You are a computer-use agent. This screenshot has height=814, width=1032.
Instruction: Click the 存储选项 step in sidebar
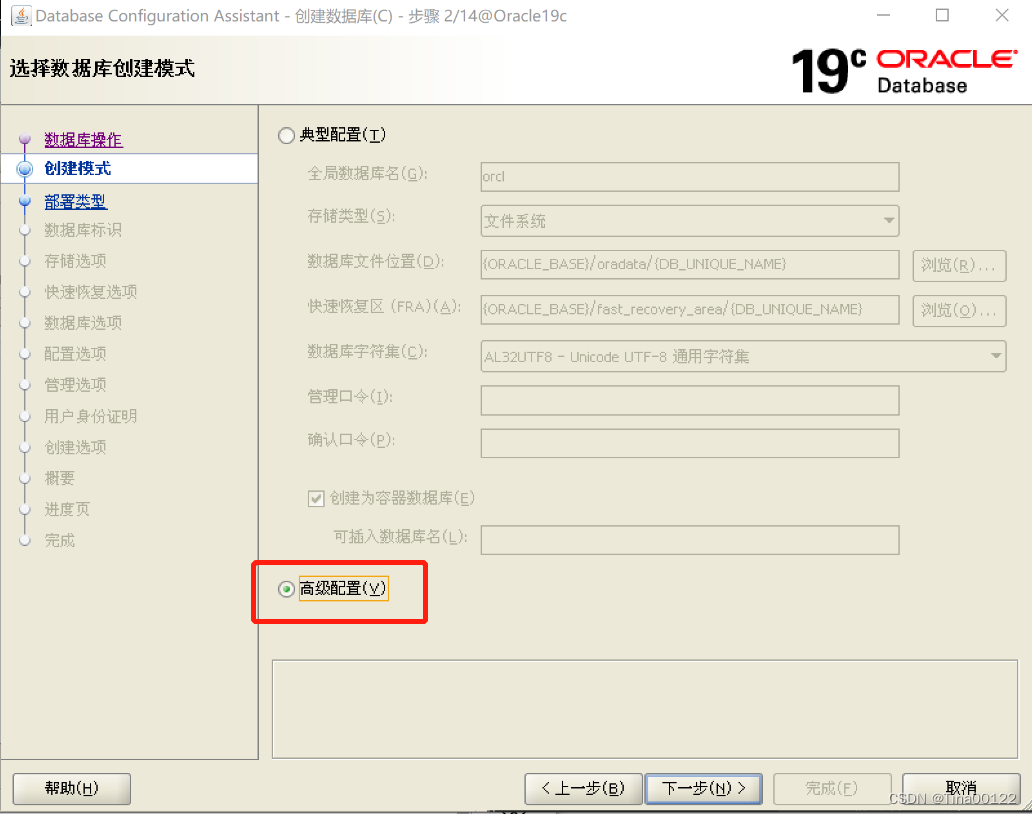75,261
